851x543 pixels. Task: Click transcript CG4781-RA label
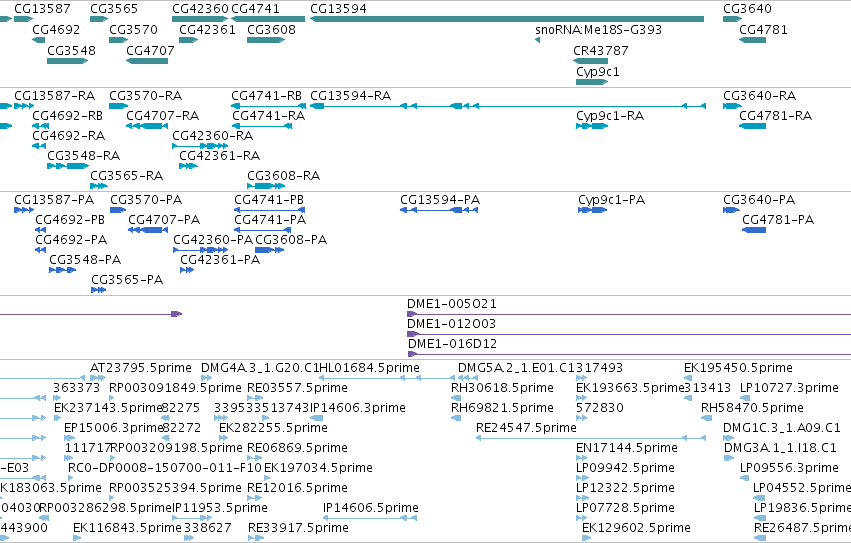pos(776,116)
